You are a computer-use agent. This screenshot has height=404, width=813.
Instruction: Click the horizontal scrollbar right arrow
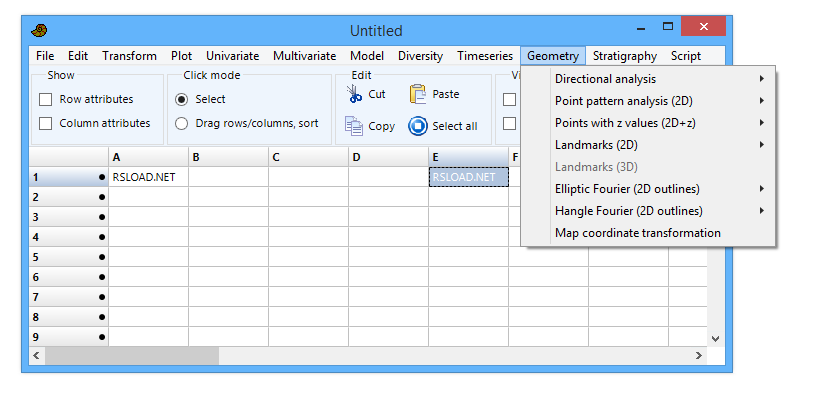coord(699,355)
